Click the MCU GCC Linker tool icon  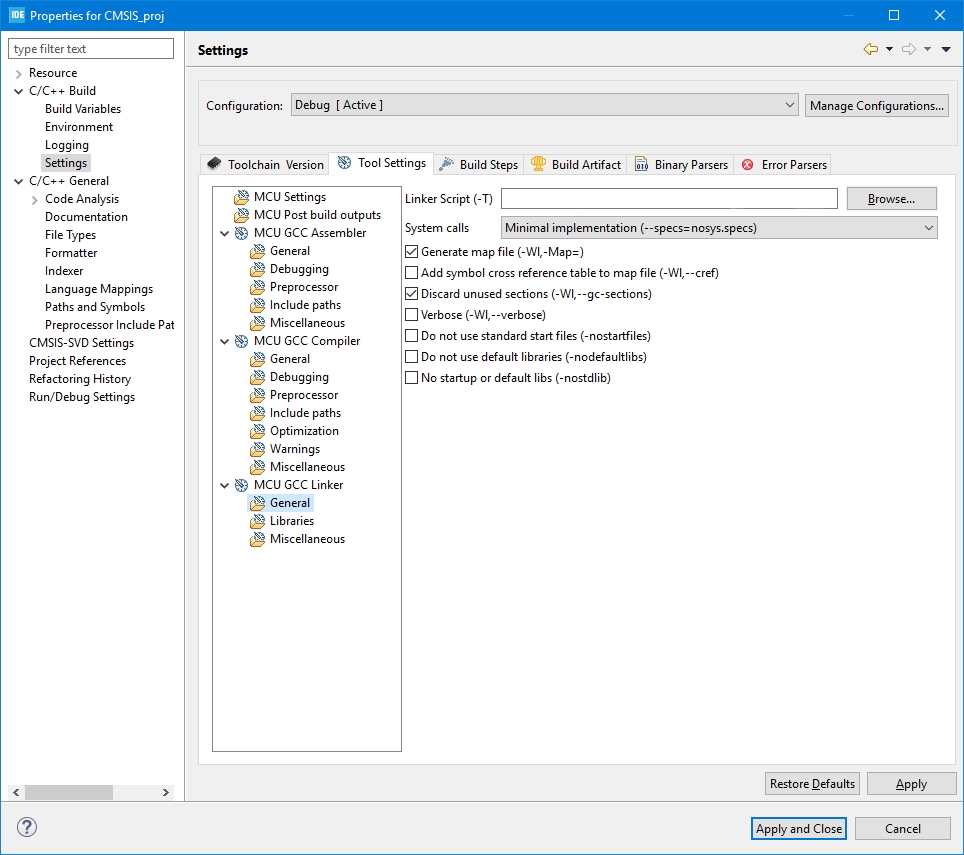[241, 485]
